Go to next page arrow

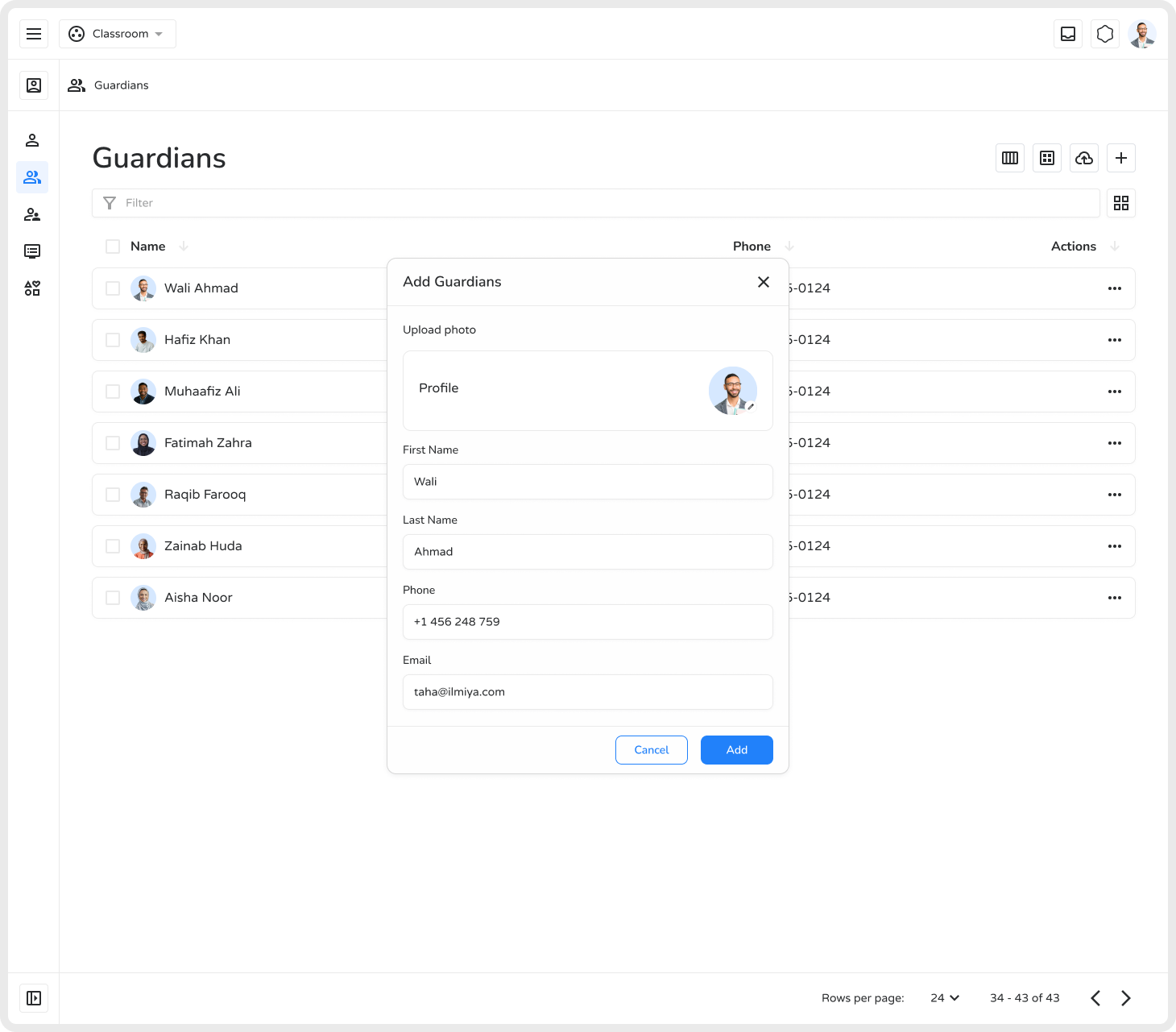1126,998
